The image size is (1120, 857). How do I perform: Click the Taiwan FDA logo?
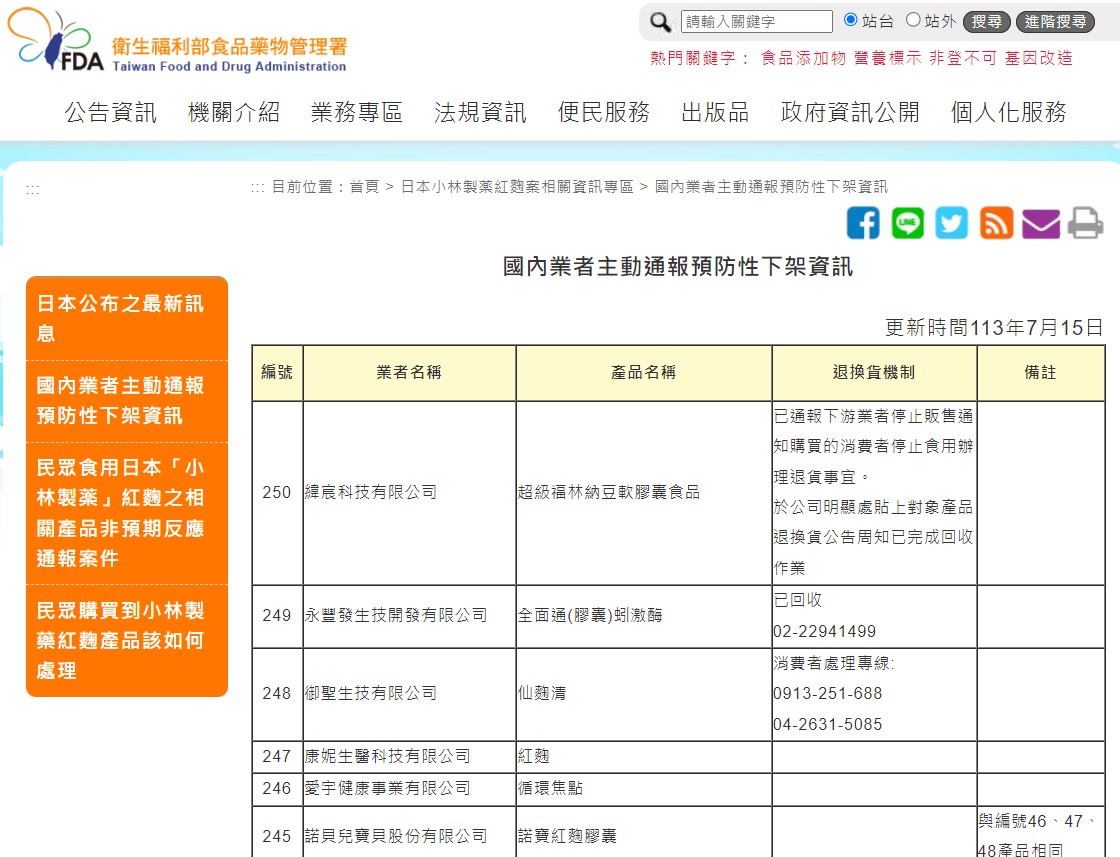[x=177, y=41]
